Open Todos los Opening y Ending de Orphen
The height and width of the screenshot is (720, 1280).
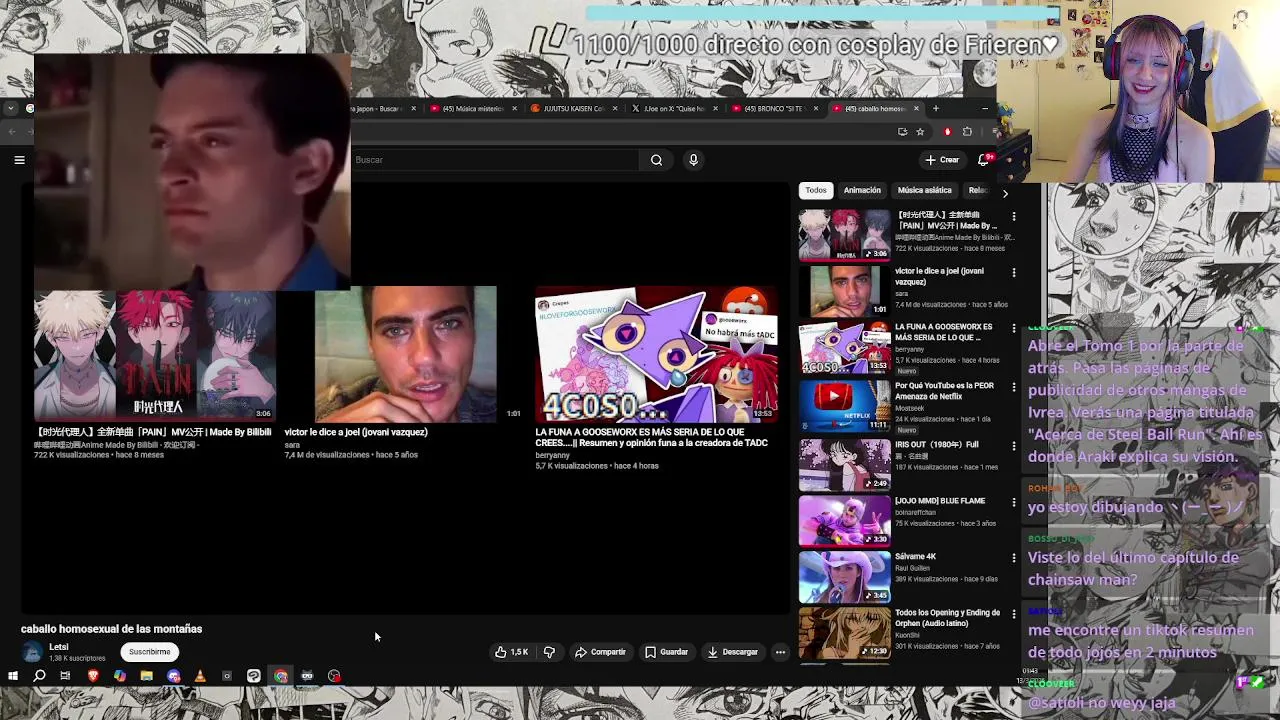click(947, 618)
